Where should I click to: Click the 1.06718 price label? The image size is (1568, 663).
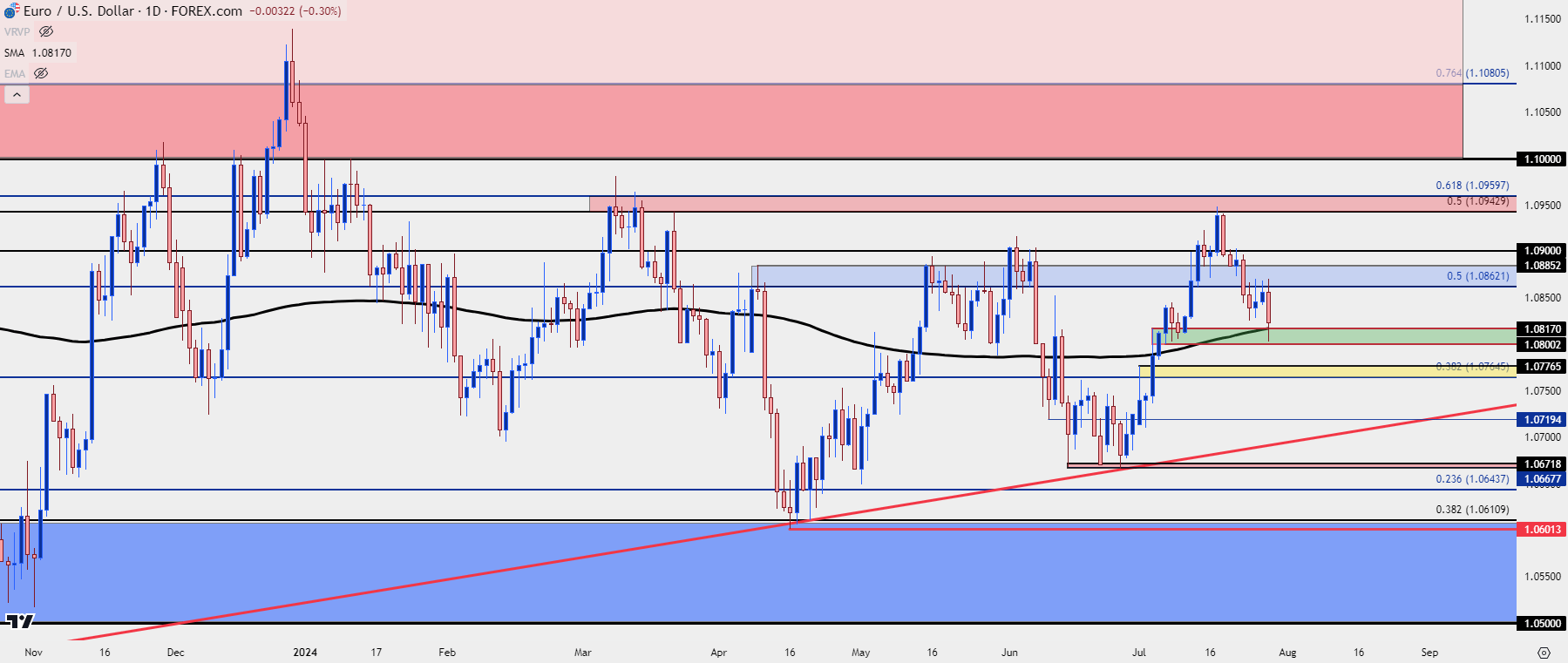point(1541,464)
